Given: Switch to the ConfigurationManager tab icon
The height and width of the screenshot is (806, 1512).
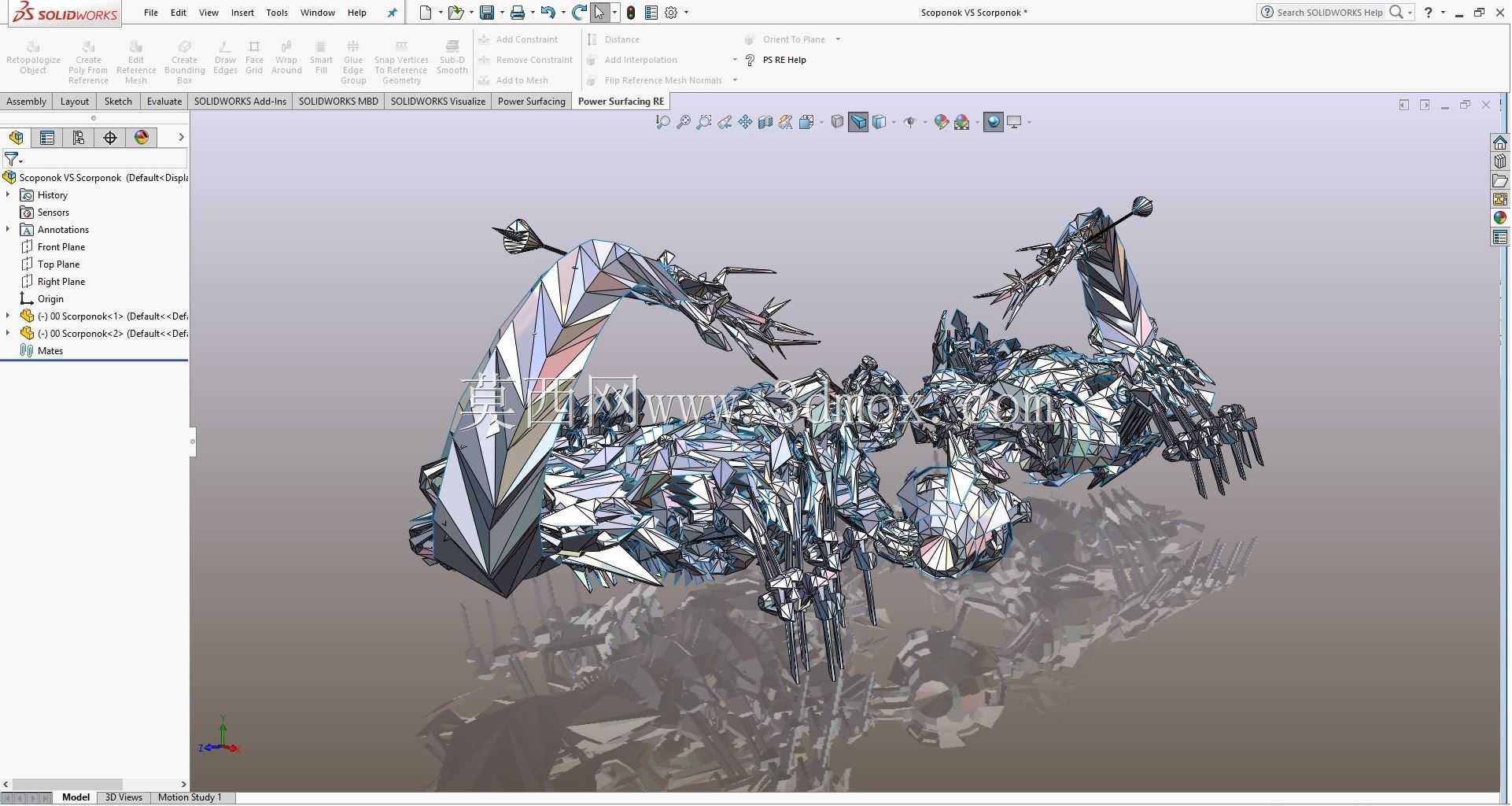Looking at the screenshot, I should pos(79,138).
